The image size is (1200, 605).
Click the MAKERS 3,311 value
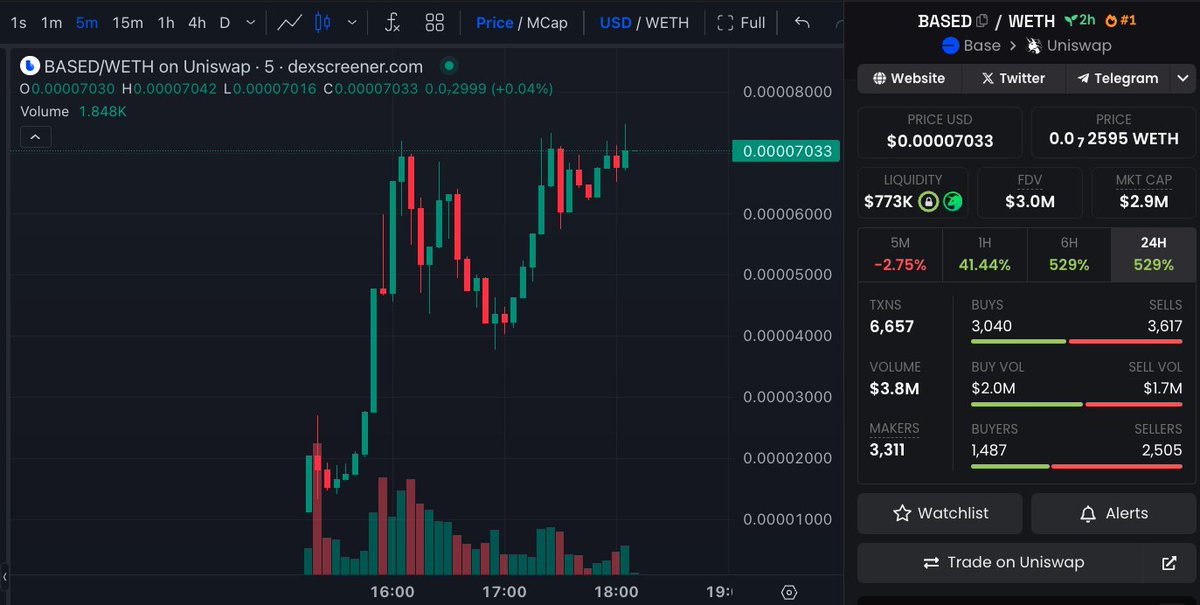pos(887,450)
